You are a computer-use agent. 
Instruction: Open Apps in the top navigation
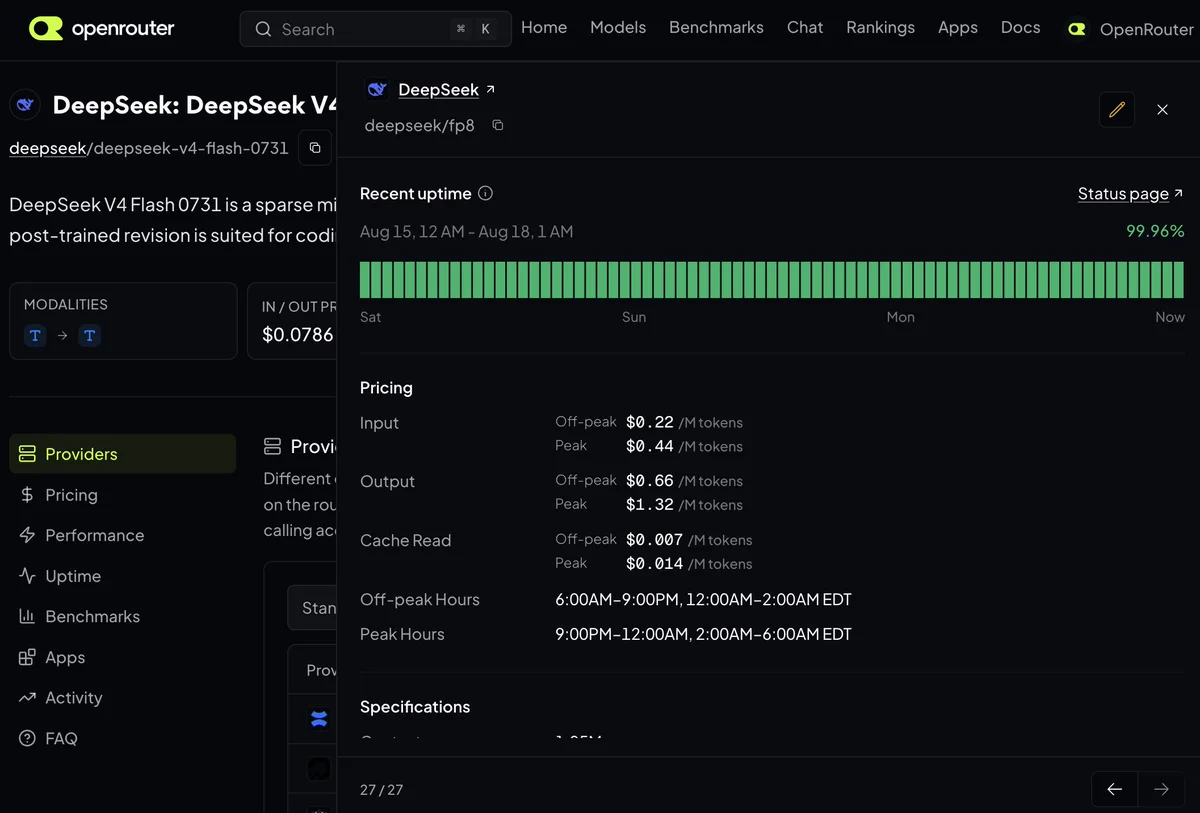[958, 28]
